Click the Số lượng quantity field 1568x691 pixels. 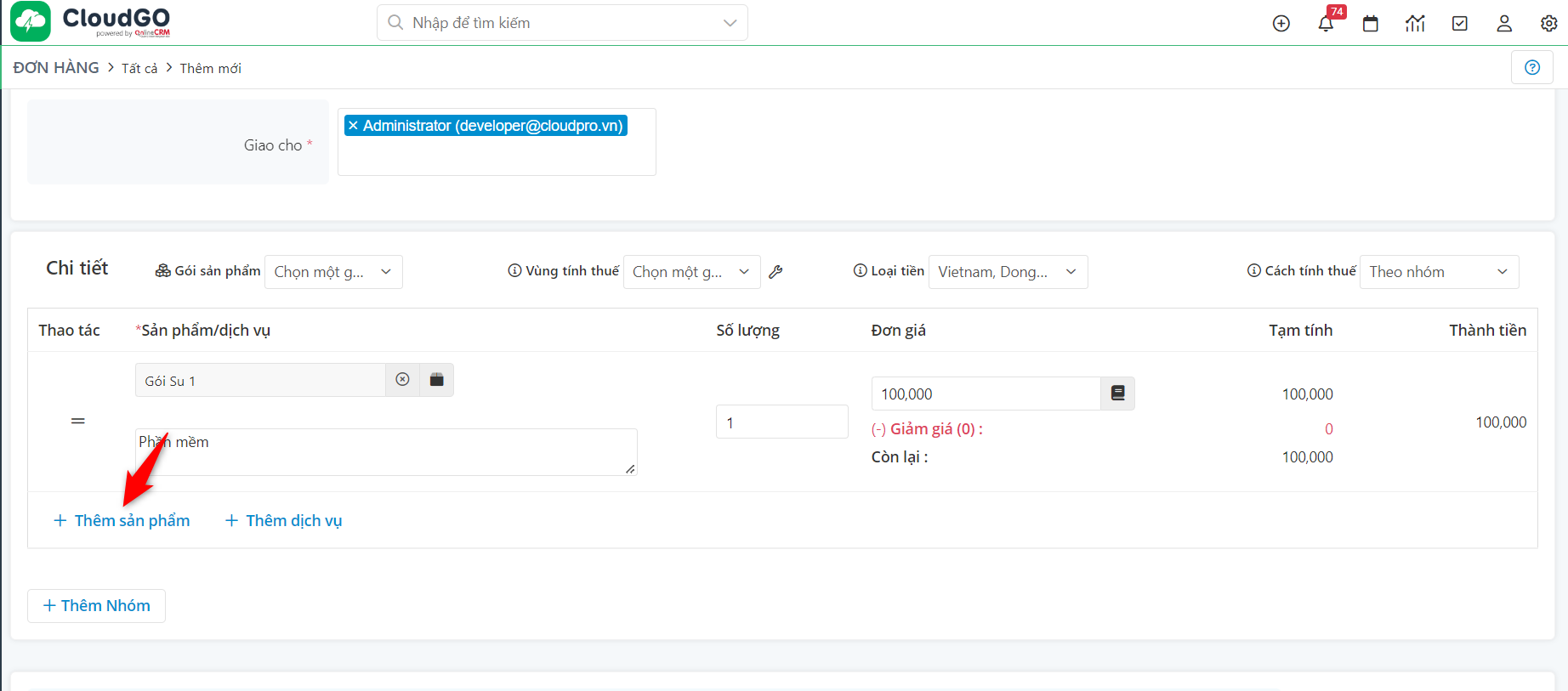coord(782,422)
